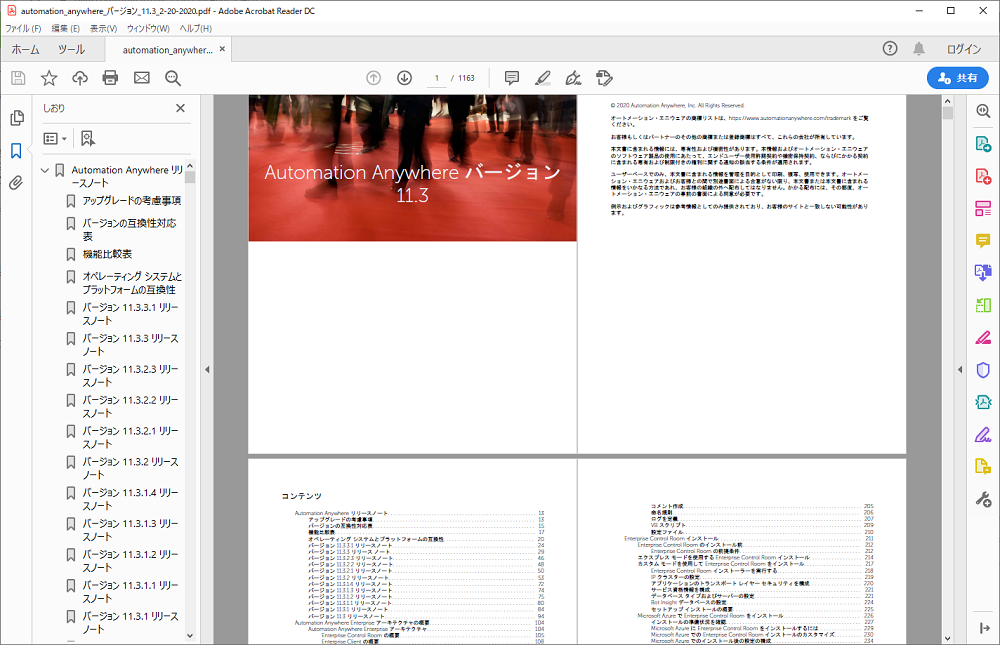Open the 編集 menu
This screenshot has width=1000, height=645.
click(66, 29)
